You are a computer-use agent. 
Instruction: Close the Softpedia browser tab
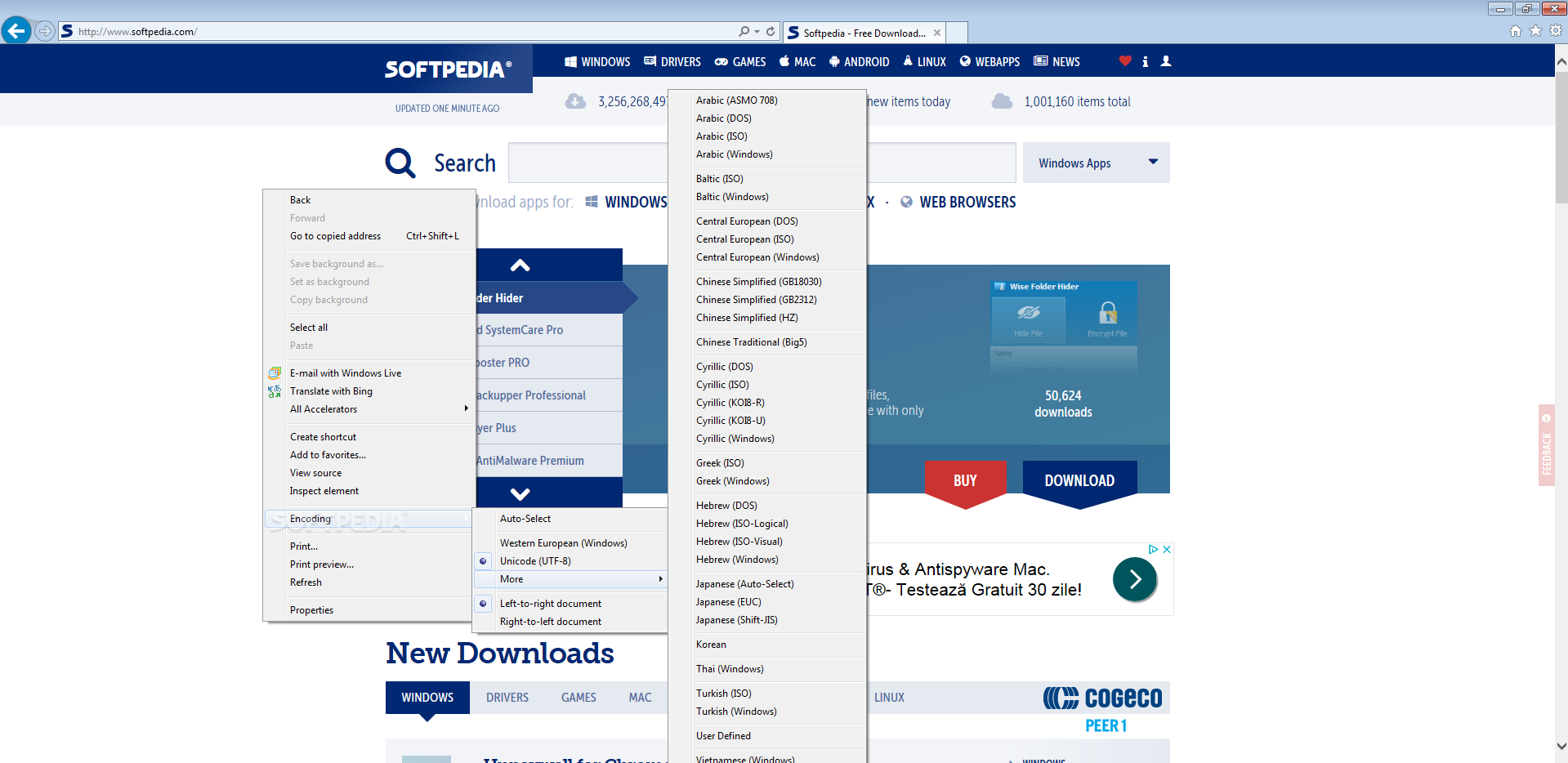point(937,33)
